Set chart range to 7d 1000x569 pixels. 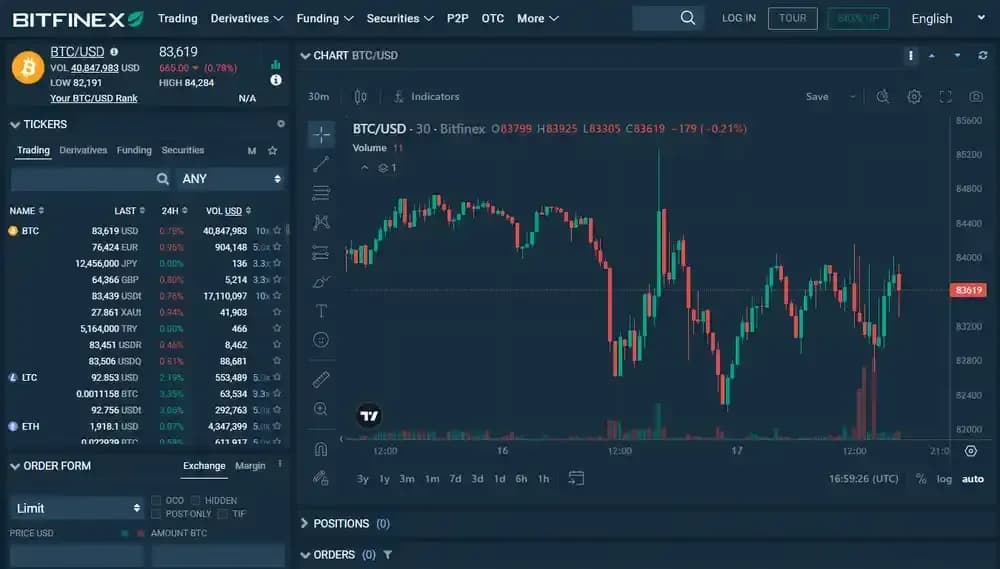[x=455, y=478]
